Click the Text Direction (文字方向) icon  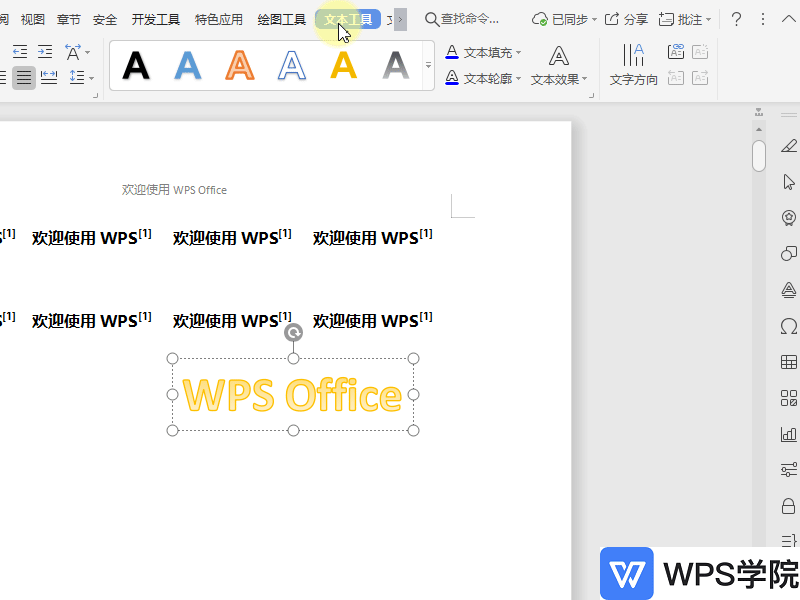pyautogui.click(x=633, y=66)
